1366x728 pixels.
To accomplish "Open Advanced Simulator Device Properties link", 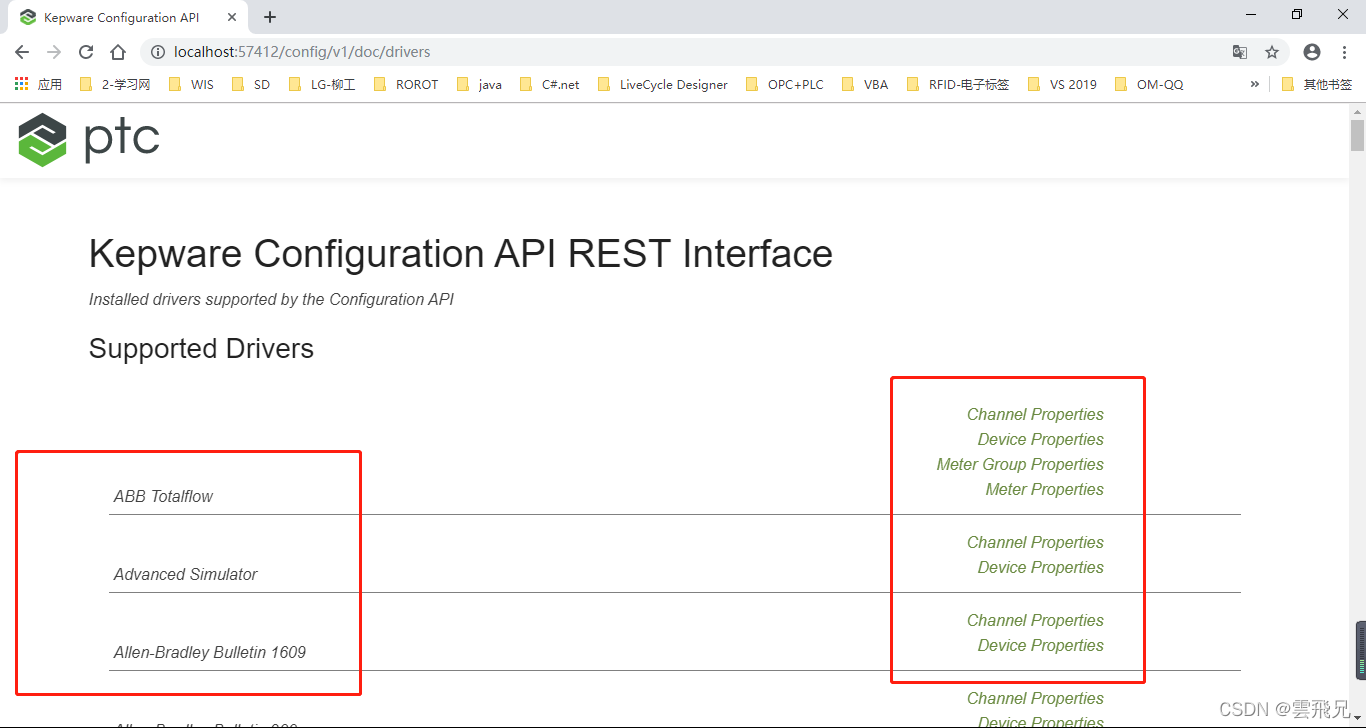I will point(1041,567).
